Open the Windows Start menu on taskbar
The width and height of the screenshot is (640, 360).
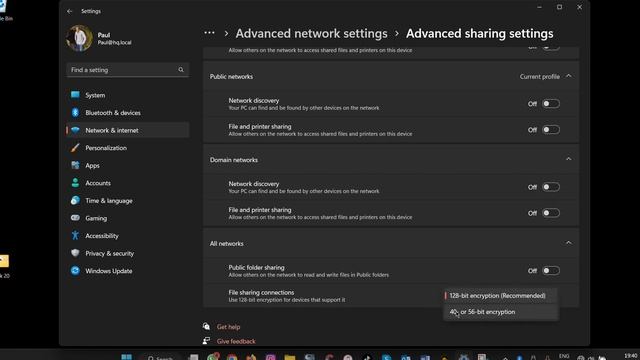coord(127,357)
